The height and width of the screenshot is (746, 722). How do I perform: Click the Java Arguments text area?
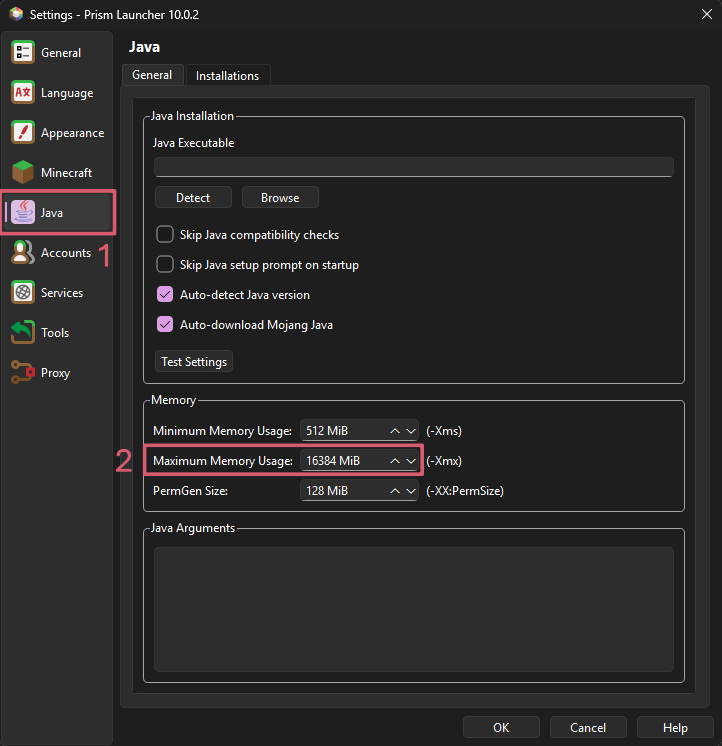click(414, 609)
